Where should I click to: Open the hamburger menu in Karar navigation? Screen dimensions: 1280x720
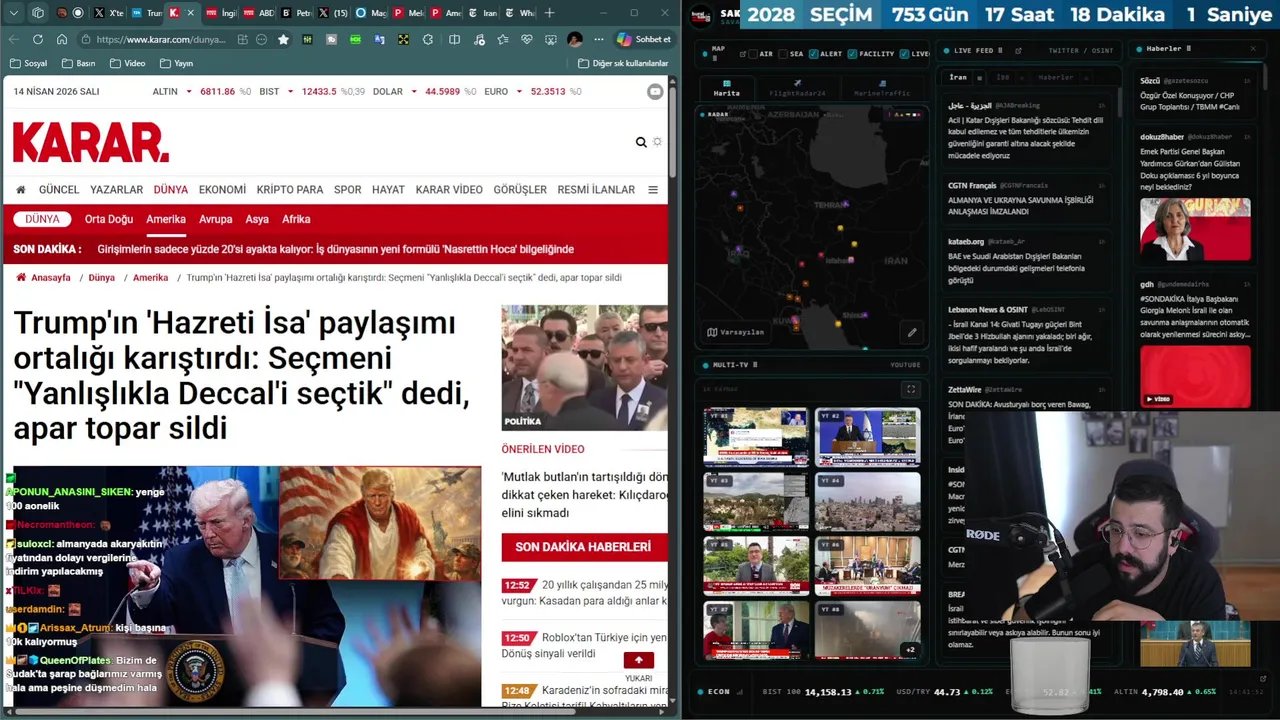653,189
